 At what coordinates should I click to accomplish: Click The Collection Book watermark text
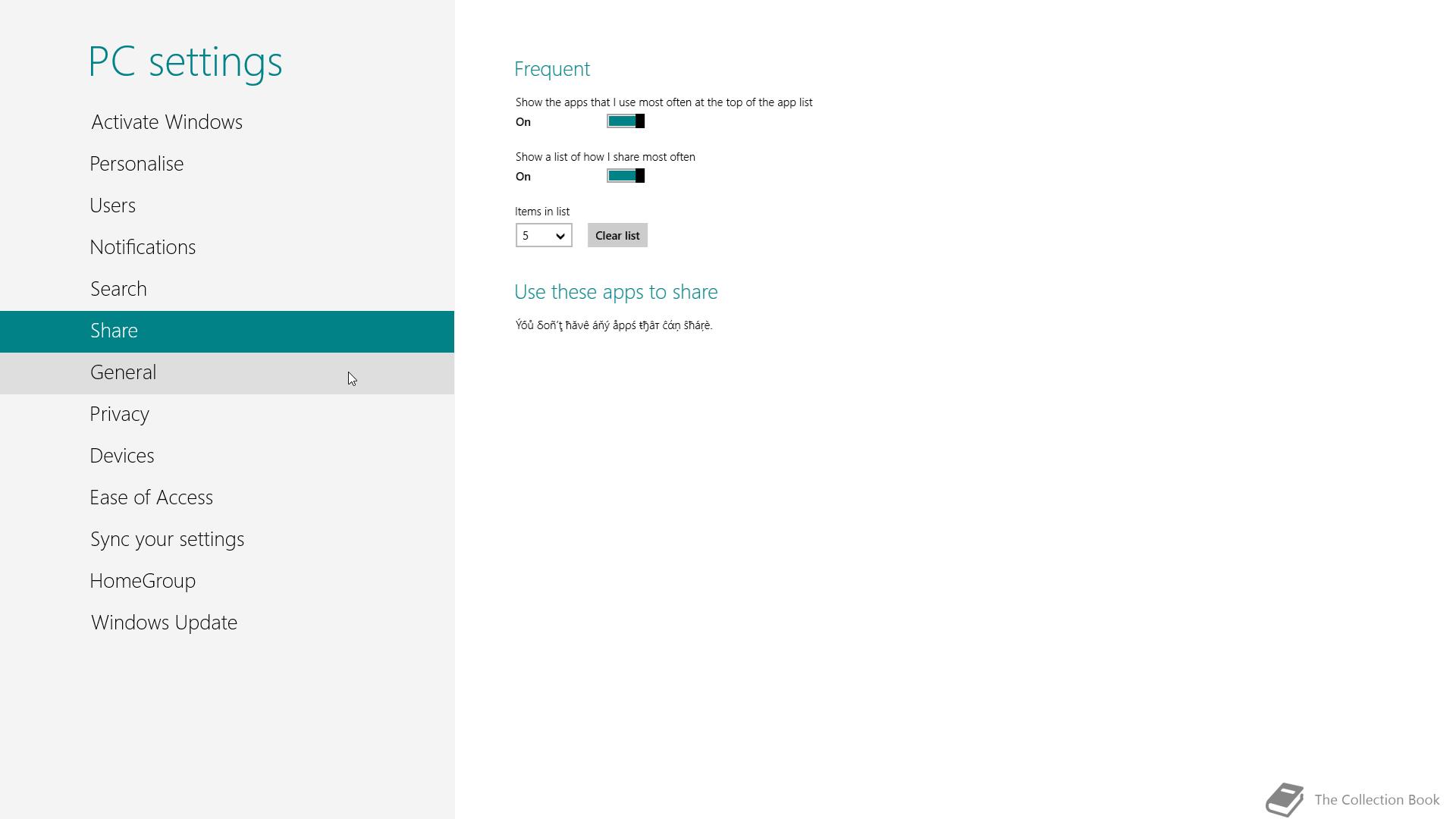(x=1376, y=800)
